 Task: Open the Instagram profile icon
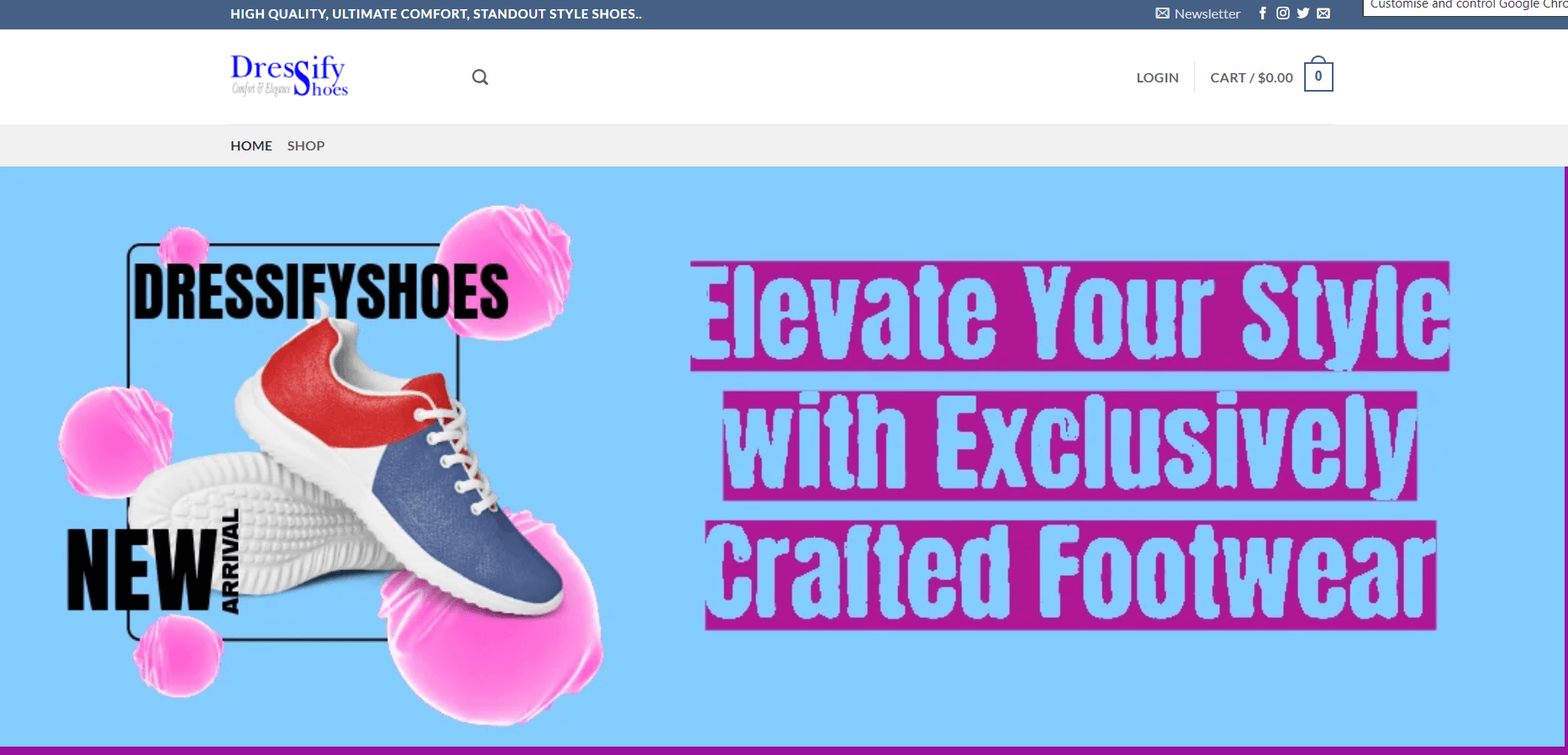coord(1282,13)
